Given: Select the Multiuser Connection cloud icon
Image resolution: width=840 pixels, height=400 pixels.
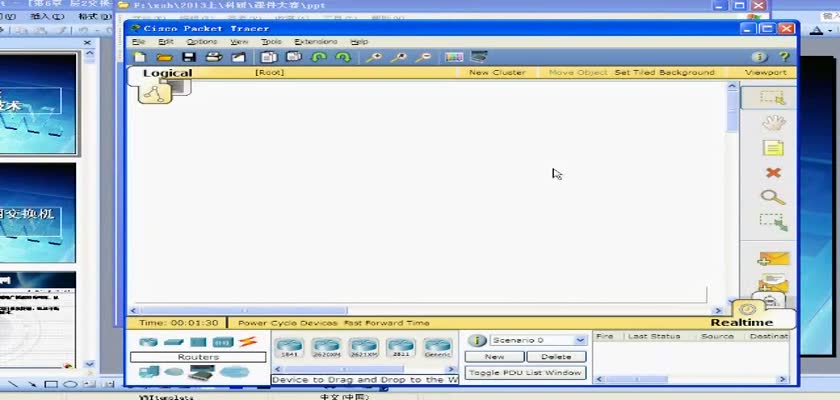Looking at the screenshot, I should click(x=234, y=372).
